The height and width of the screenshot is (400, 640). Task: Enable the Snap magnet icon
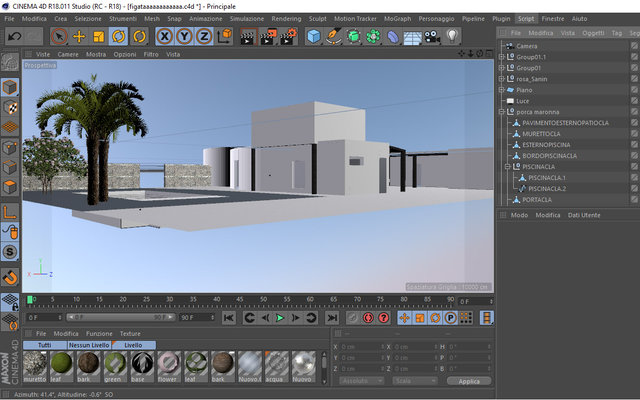coord(10,278)
